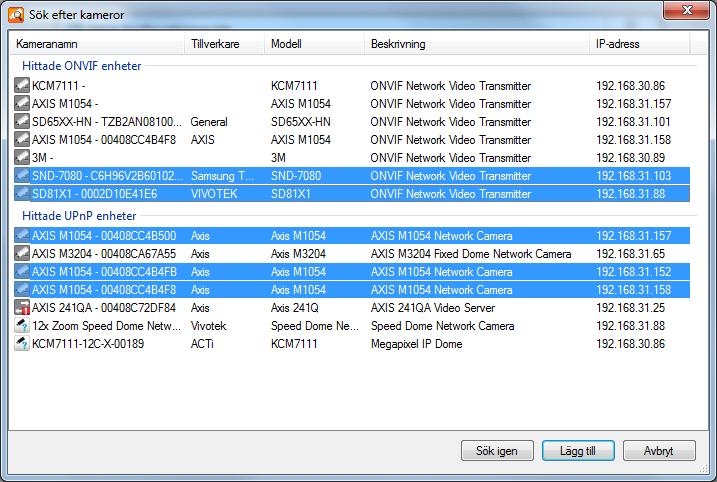Click the General manufacturer cell
The width and height of the screenshot is (717, 482).
[x=209, y=122]
